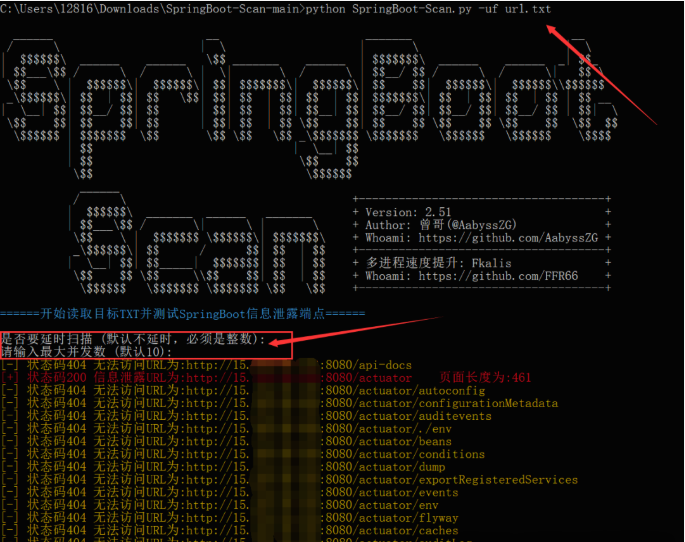Click the output line ending in /api-docs
Screen dimensions: 685x542
click(206, 365)
